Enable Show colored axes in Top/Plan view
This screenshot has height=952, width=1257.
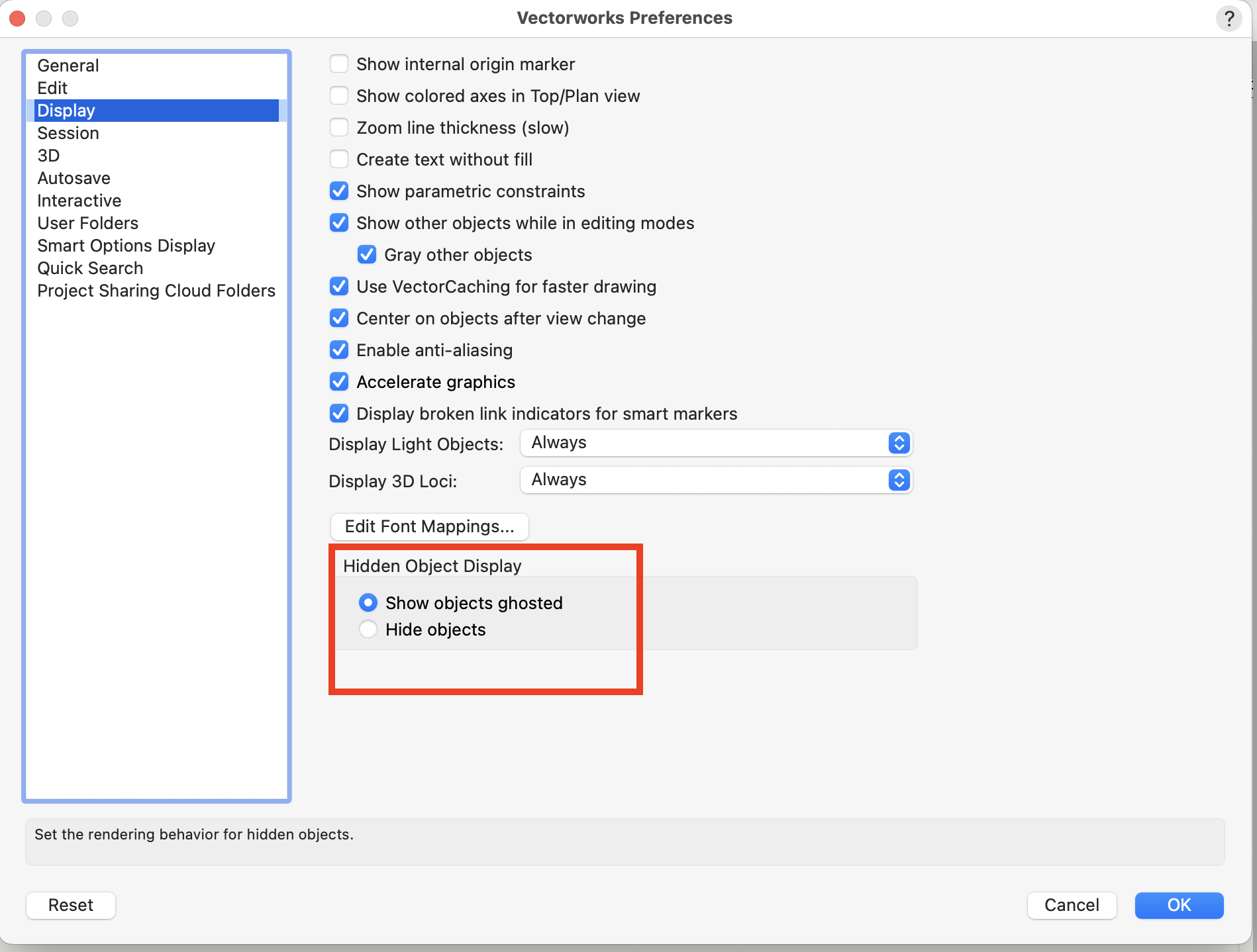tap(339, 95)
